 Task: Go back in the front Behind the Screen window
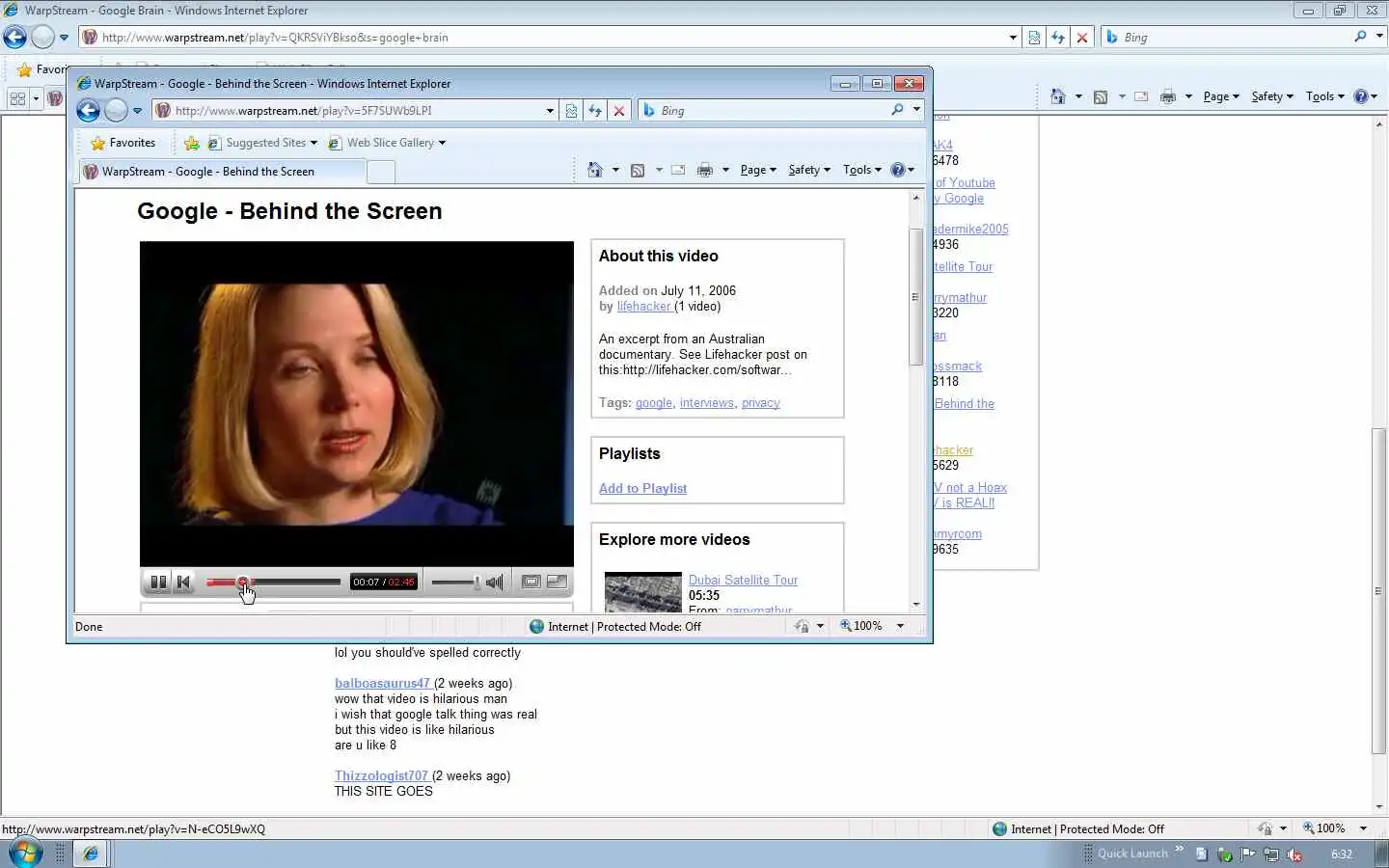click(88, 110)
